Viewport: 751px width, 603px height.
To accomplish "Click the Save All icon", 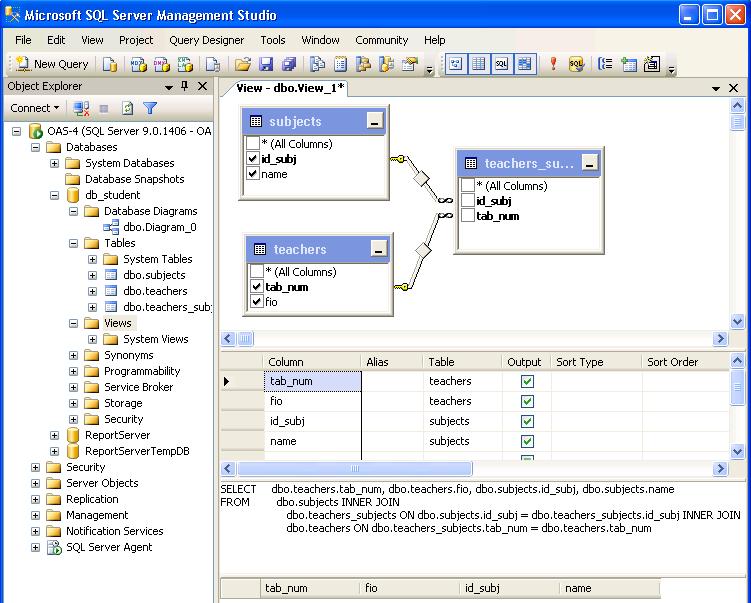I will [289, 64].
